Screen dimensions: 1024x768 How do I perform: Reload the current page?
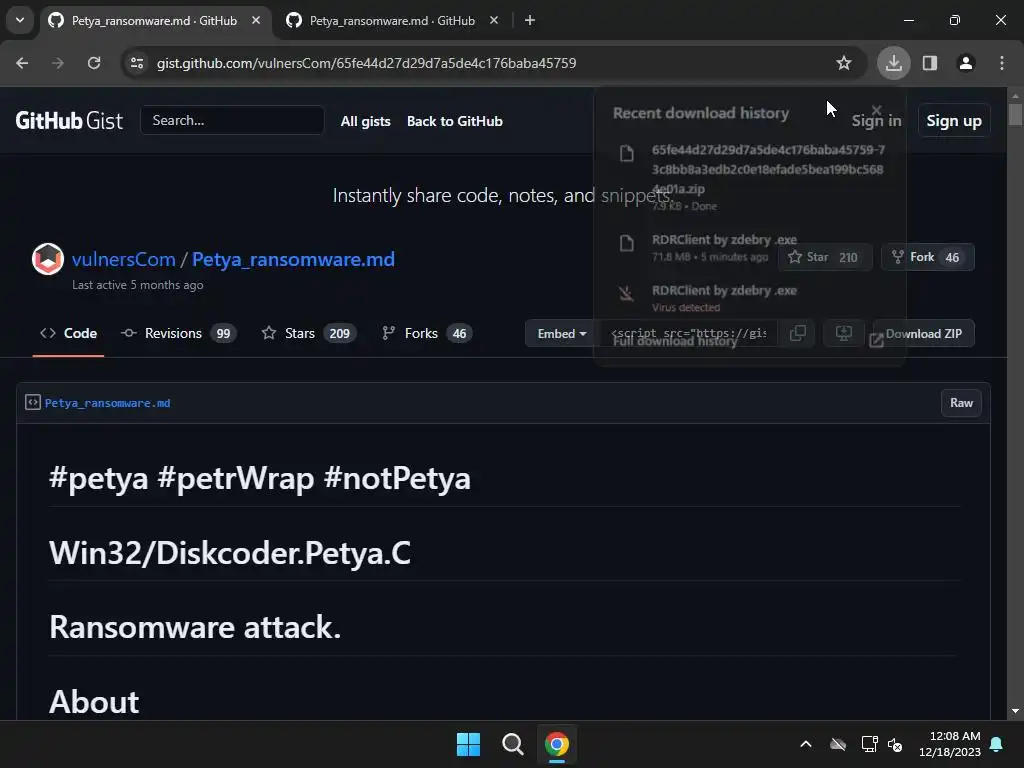94,63
